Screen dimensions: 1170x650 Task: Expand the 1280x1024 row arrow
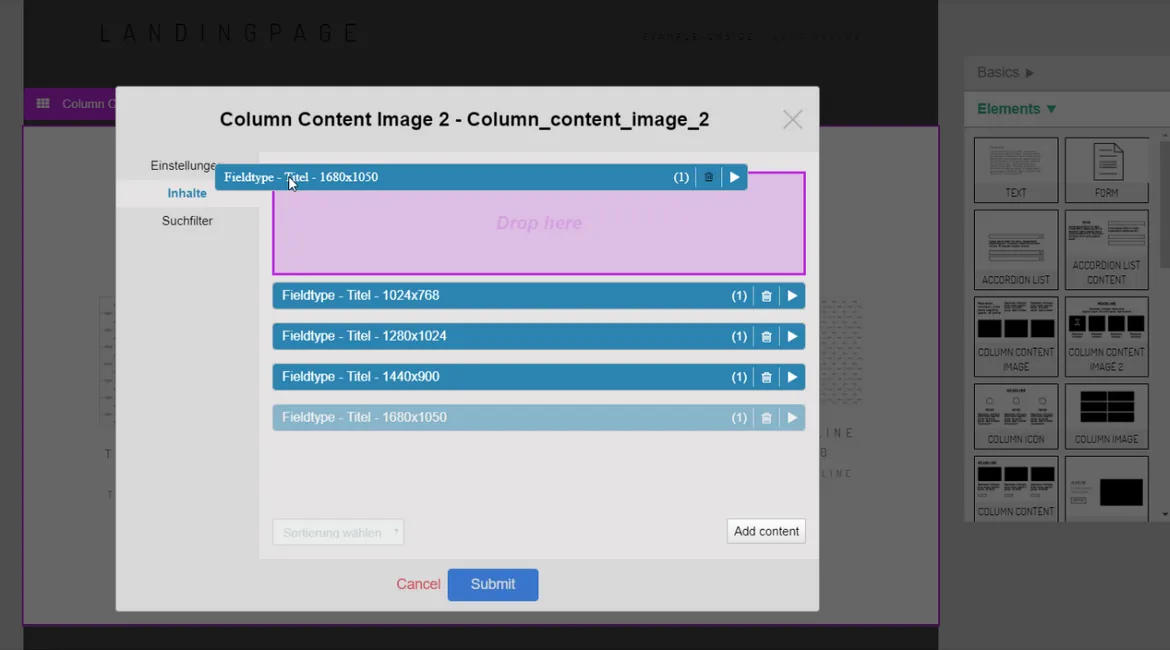click(x=792, y=337)
